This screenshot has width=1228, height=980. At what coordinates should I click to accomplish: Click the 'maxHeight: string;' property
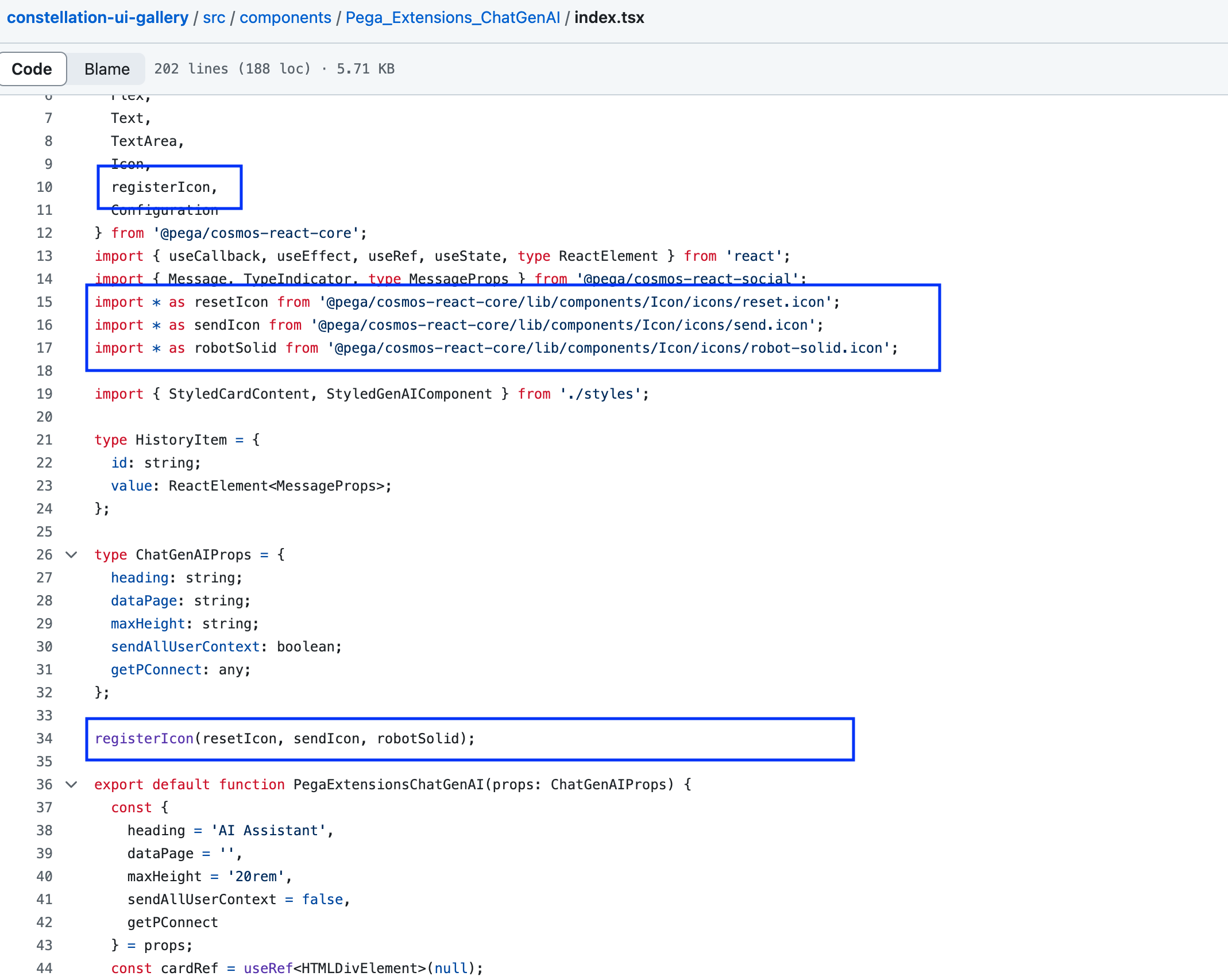(x=185, y=624)
